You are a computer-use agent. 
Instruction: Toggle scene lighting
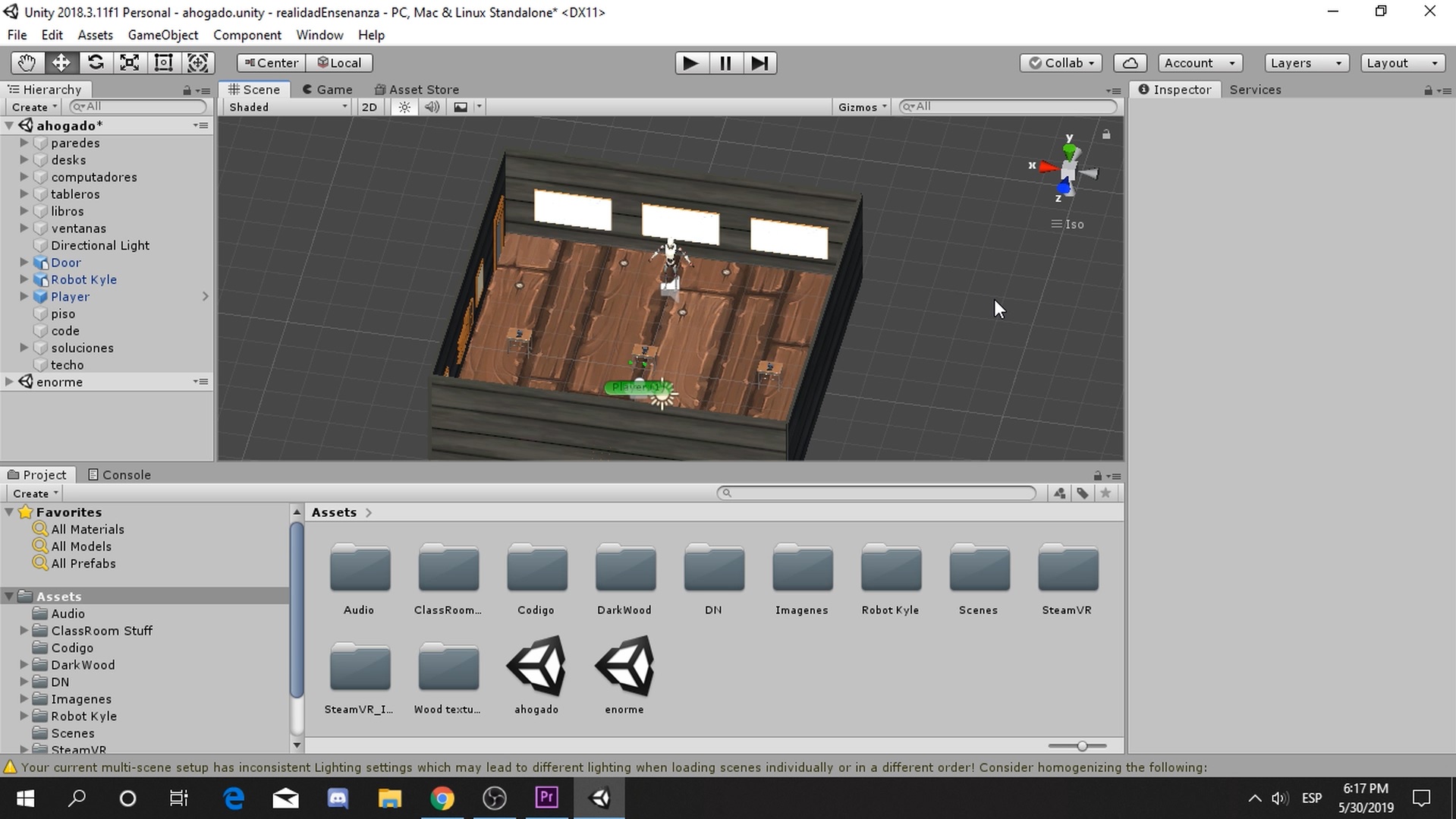404,107
